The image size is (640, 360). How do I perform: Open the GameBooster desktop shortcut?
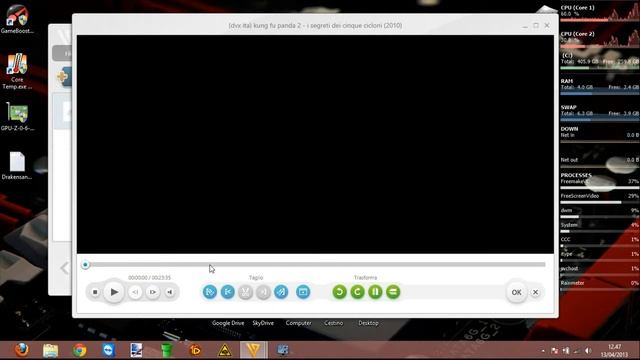pyautogui.click(x=17, y=19)
